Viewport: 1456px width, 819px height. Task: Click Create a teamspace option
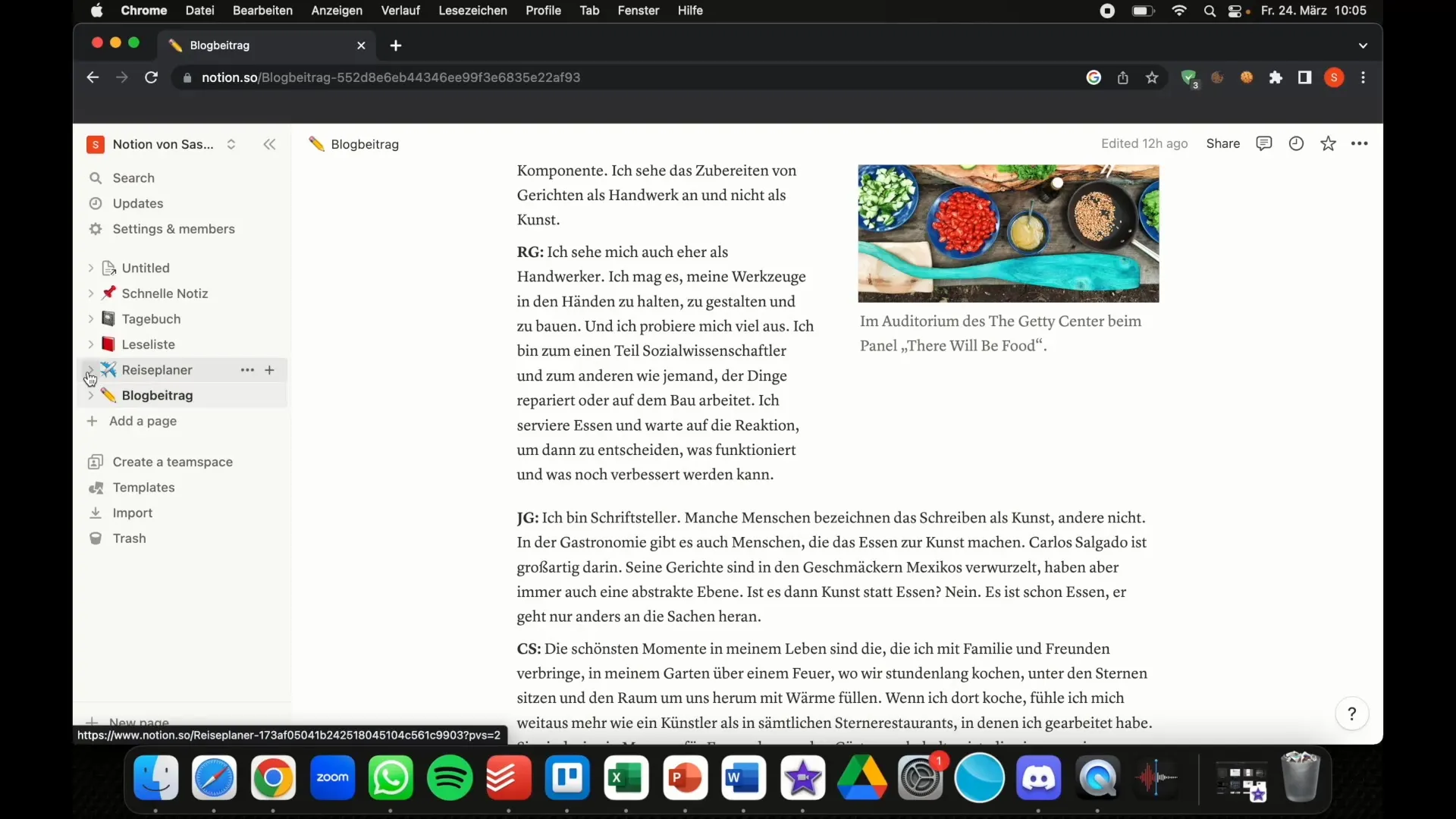(x=172, y=461)
